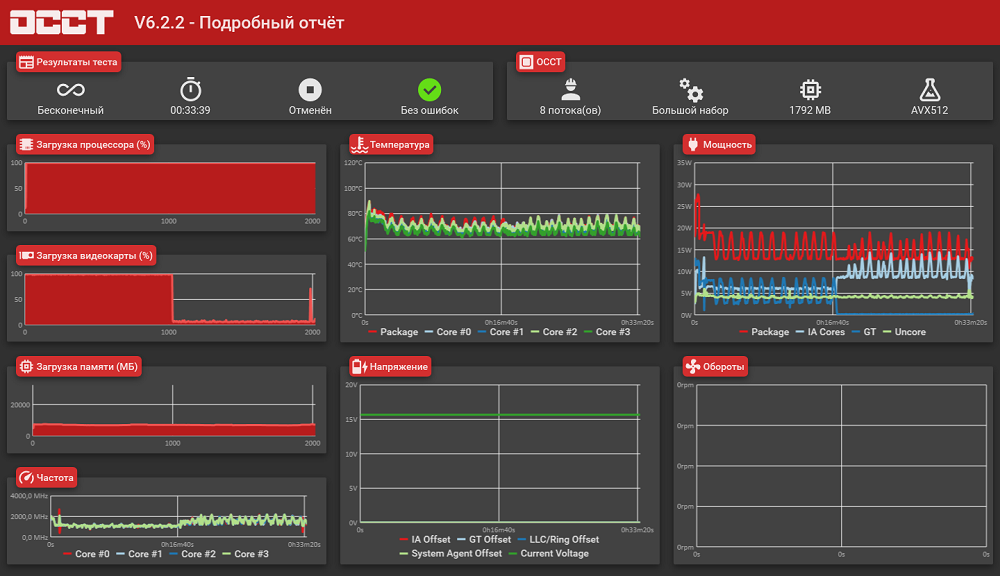Click the chip icon above 1792 MB

810,90
